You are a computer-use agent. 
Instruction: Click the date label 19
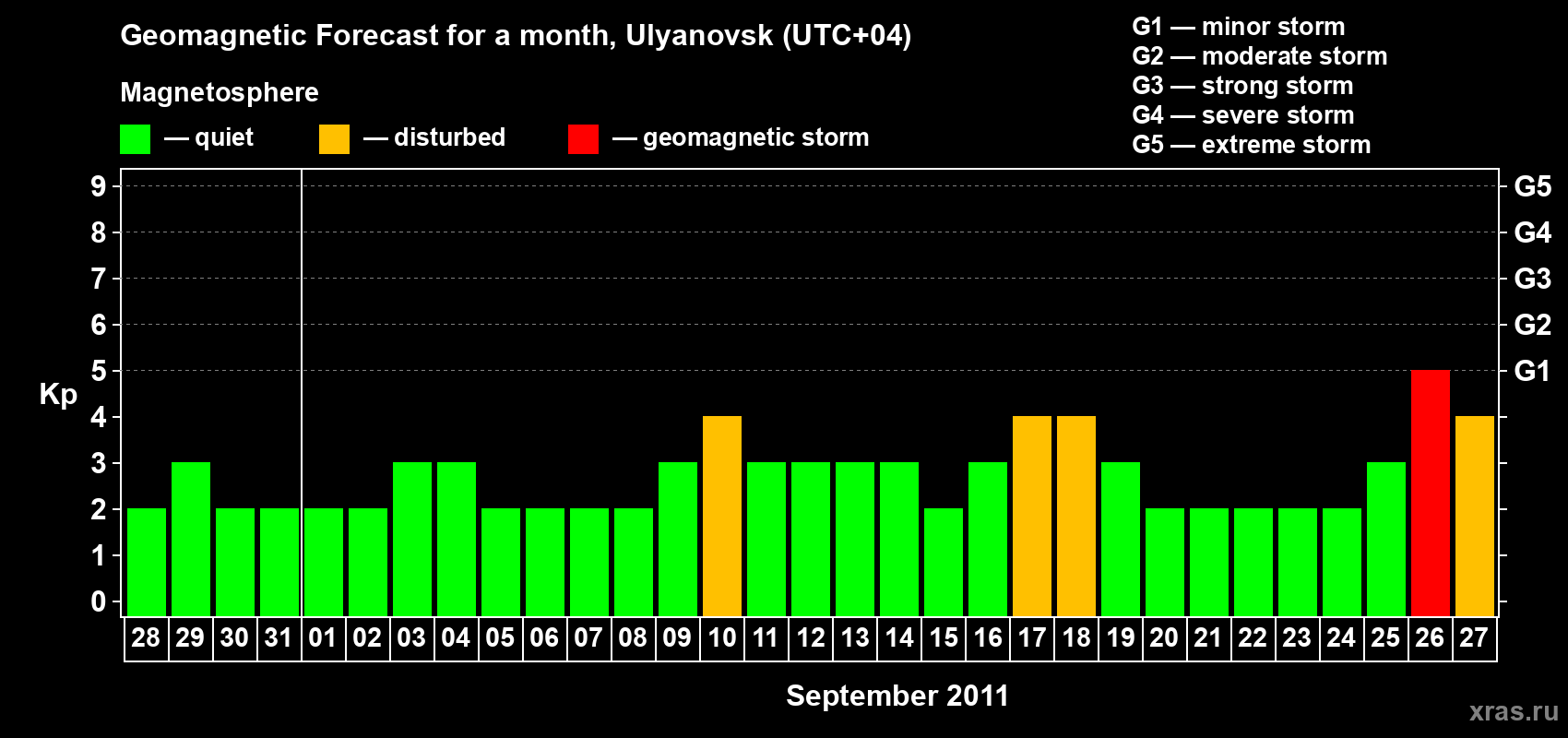(1120, 638)
